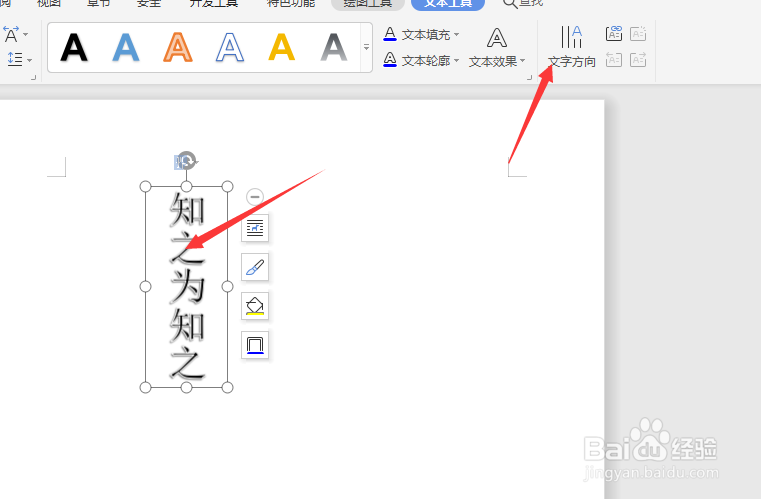This screenshot has width=761, height=499.
Task: Apply the yellow A WordArt style
Action: 281,47
